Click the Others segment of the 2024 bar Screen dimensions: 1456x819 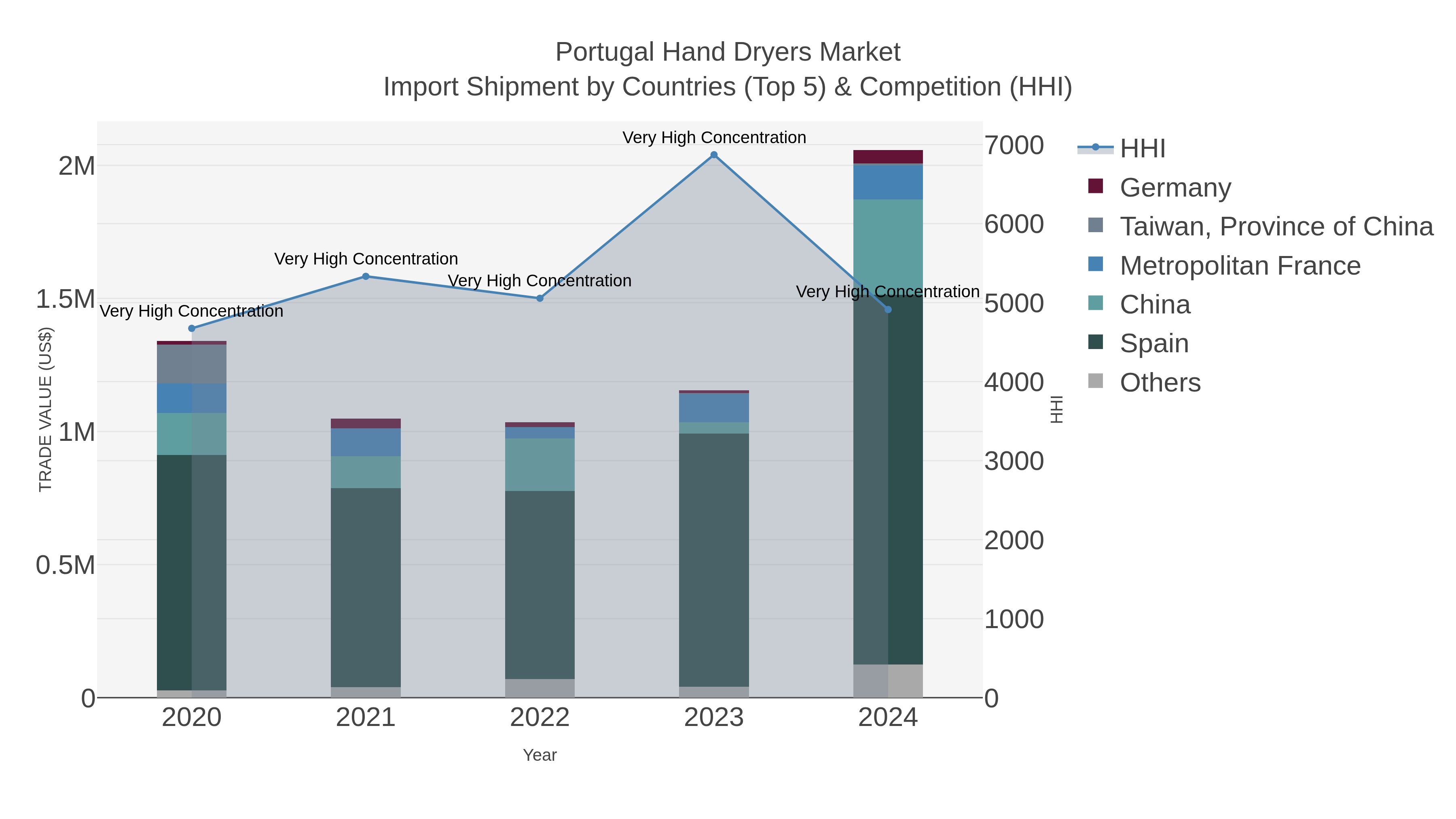click(888, 681)
